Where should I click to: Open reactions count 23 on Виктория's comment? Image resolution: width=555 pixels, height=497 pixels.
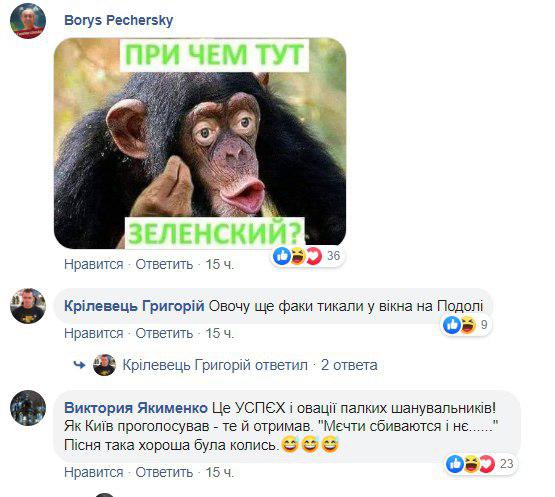[507, 464]
